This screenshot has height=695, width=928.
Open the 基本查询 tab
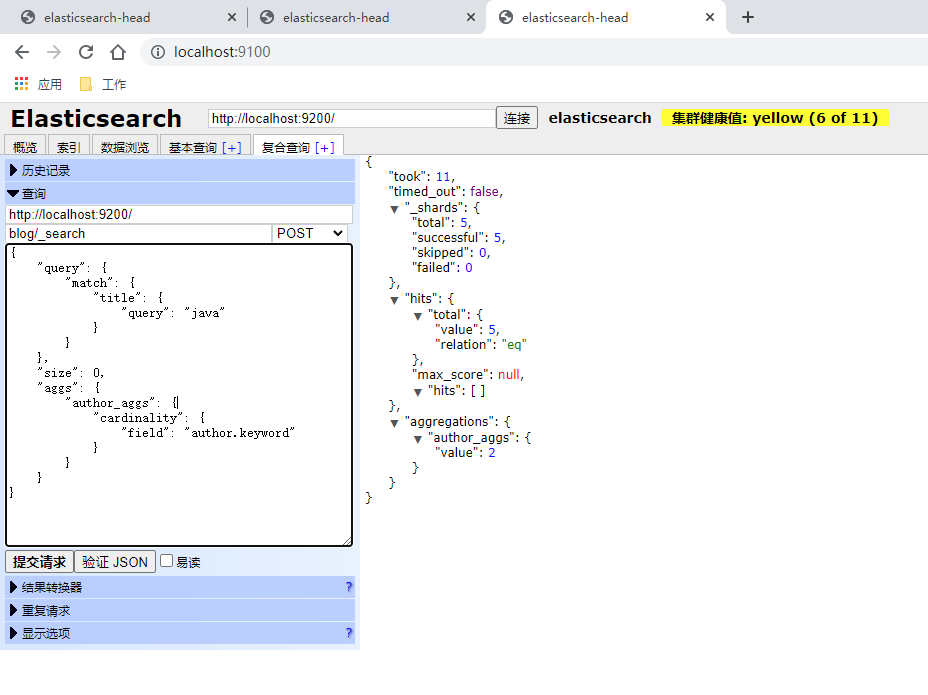pyautogui.click(x=192, y=147)
